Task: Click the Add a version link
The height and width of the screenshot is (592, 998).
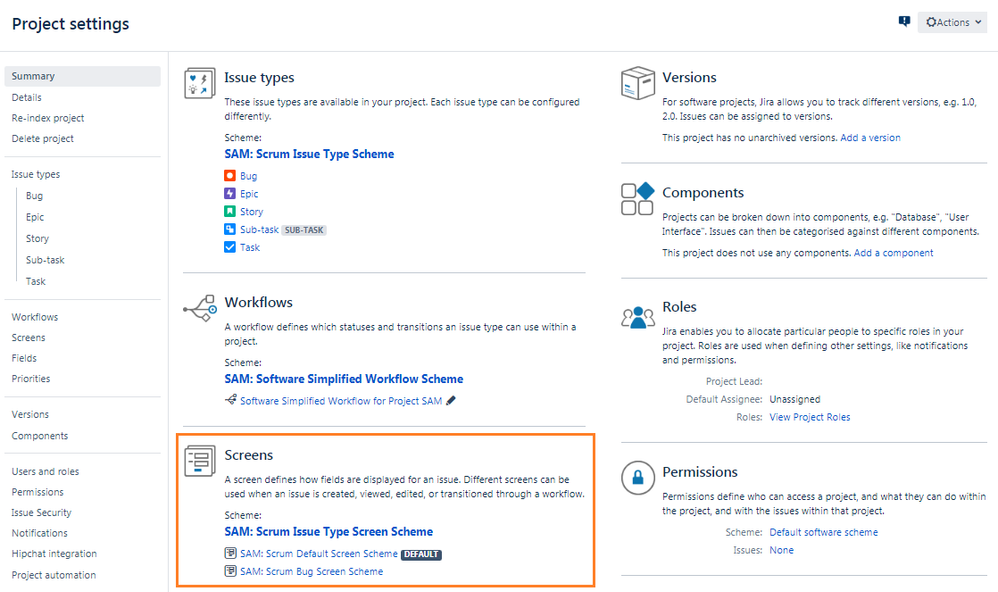Action: 871,137
